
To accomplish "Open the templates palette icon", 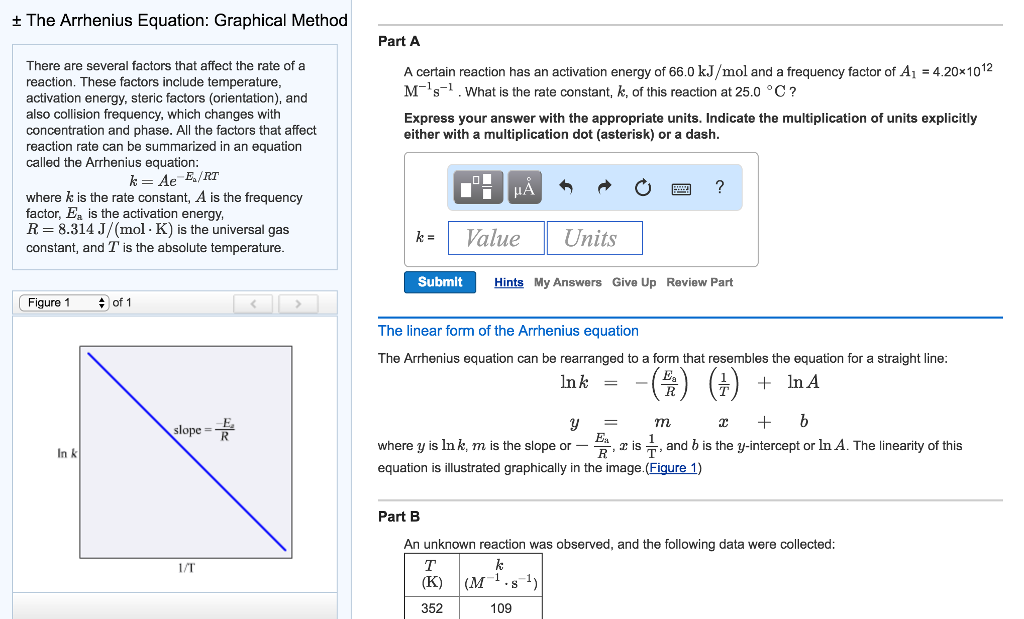I will tap(478, 187).
